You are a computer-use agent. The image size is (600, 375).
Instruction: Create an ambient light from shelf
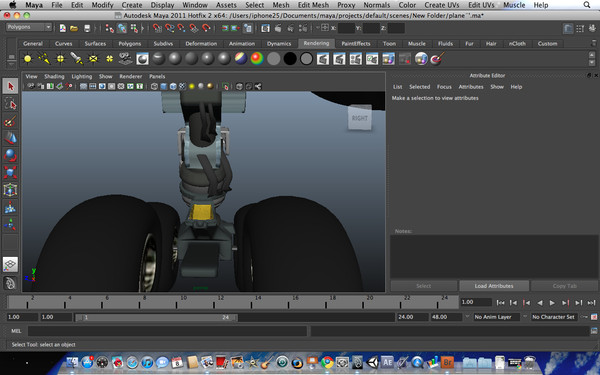click(28, 59)
